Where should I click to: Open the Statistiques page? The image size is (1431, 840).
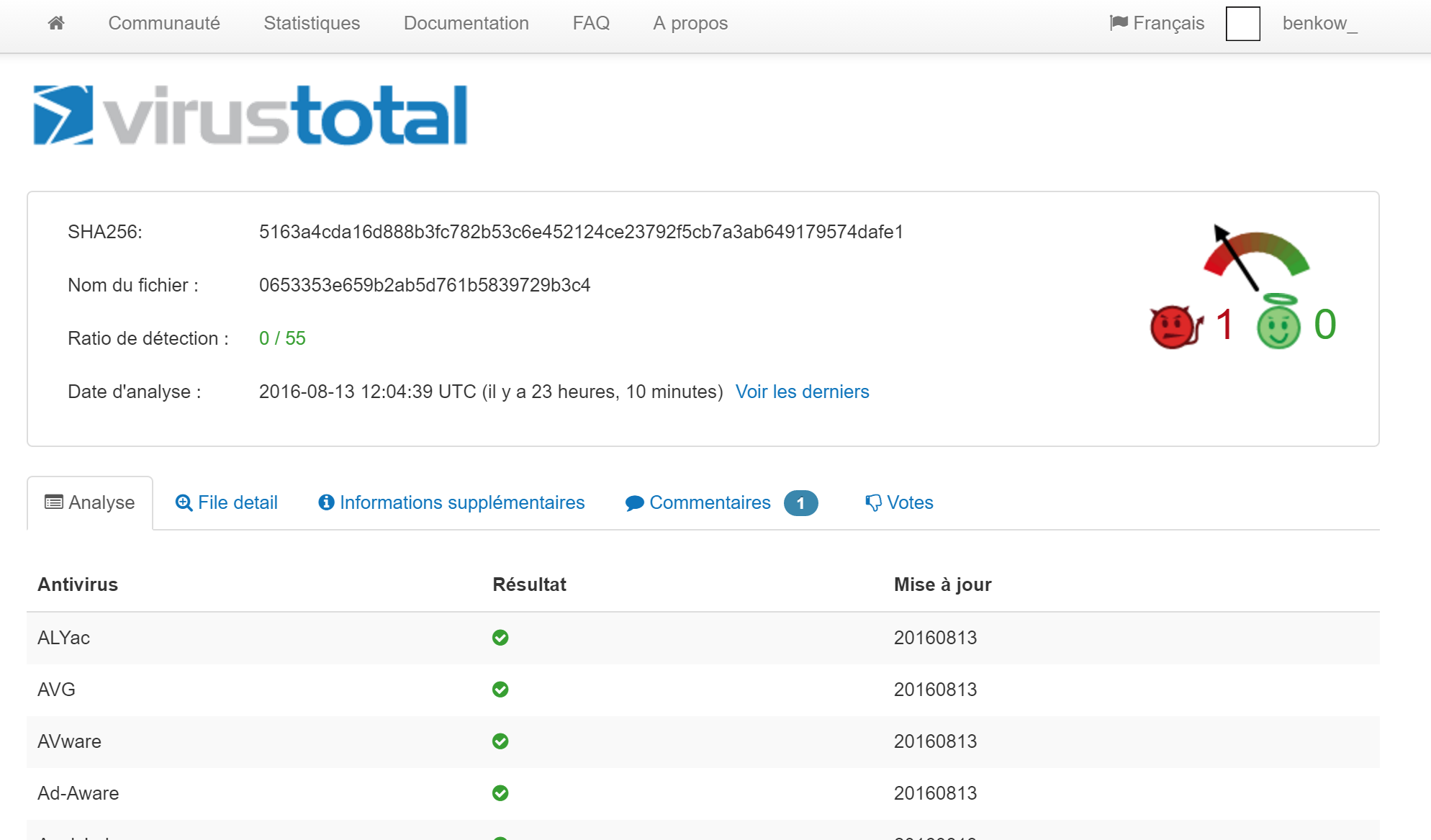pyautogui.click(x=312, y=23)
